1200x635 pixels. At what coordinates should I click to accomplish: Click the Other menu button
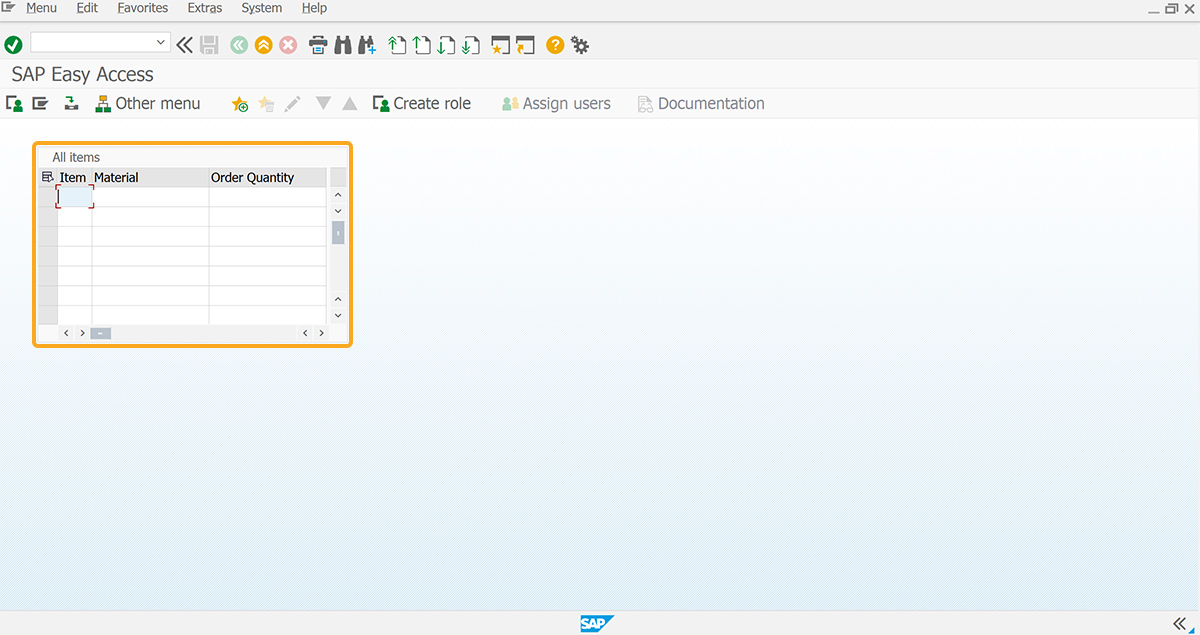tap(147, 103)
